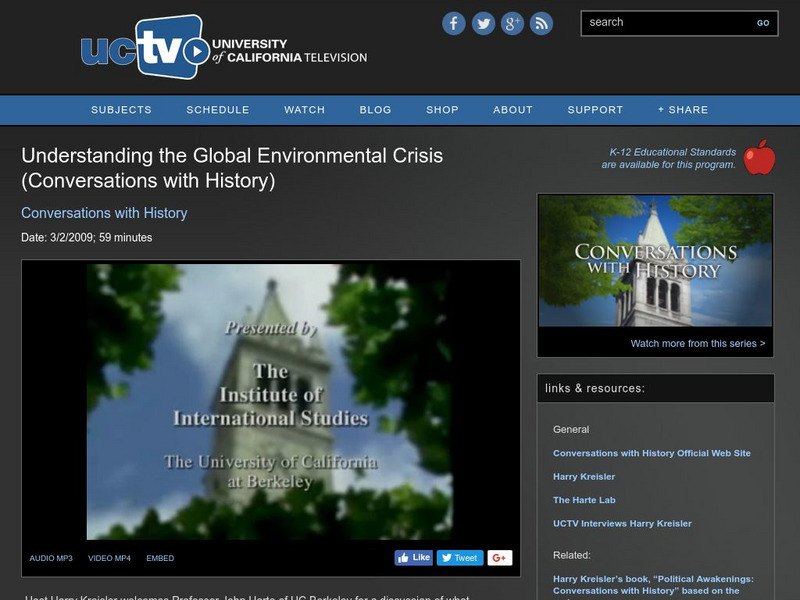Play the video in the player
Viewport: 800px width, 600px height.
point(270,402)
